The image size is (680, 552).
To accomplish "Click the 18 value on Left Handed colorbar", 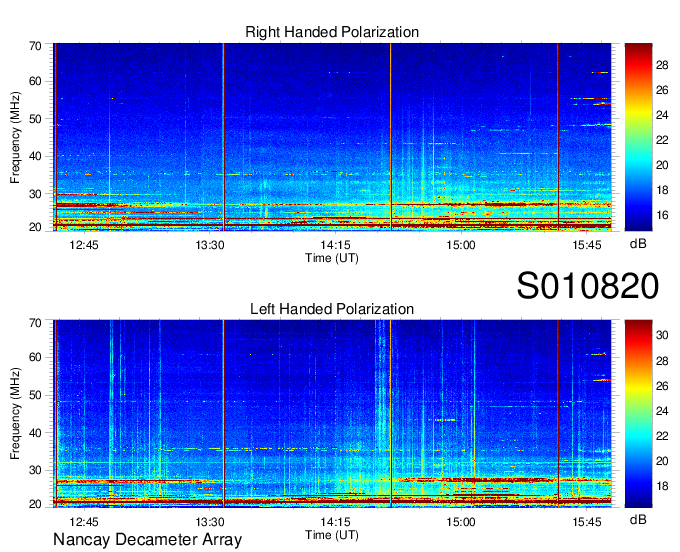I will point(662,486).
